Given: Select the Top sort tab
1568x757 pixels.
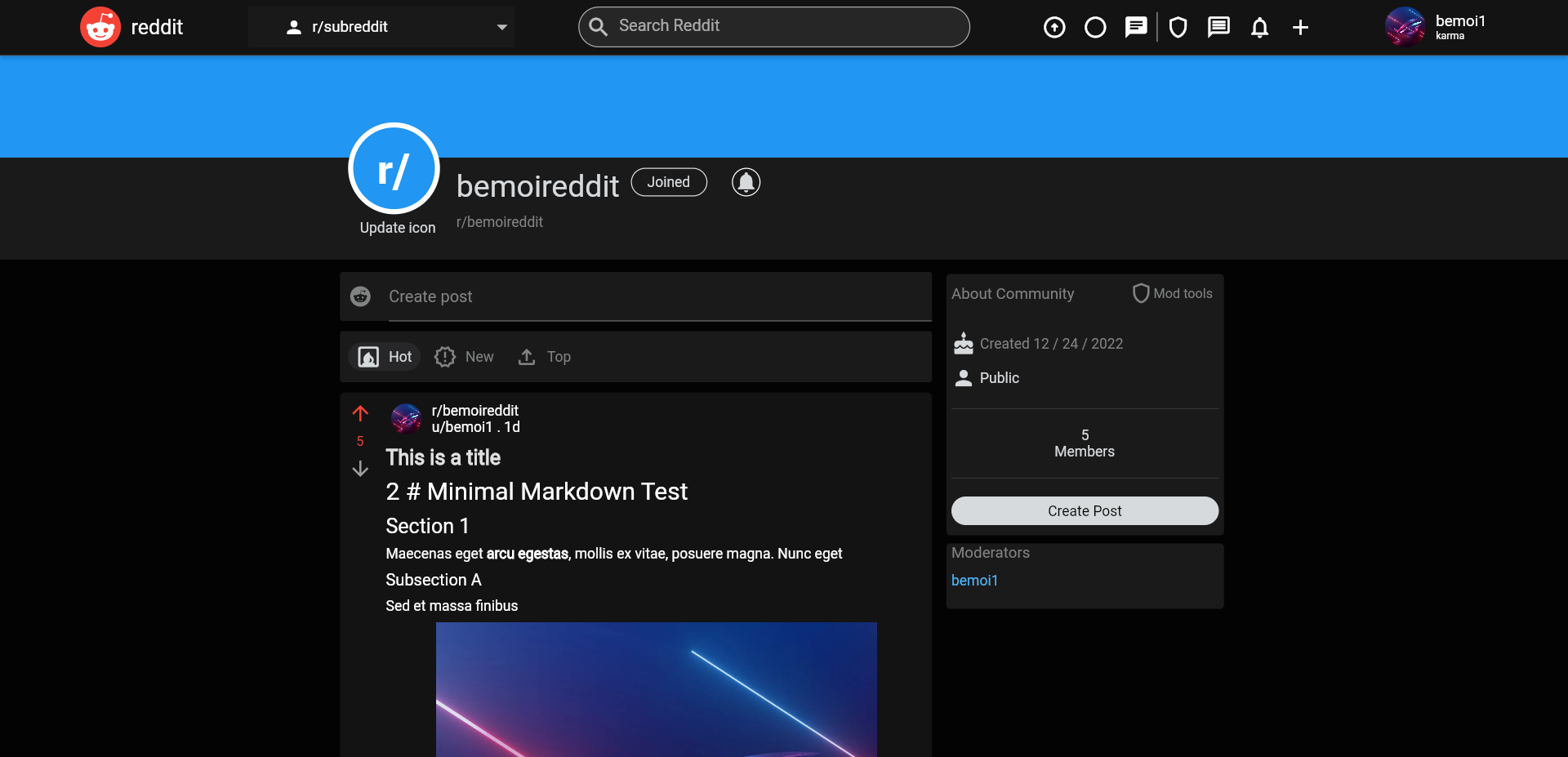Looking at the screenshot, I should tap(544, 357).
